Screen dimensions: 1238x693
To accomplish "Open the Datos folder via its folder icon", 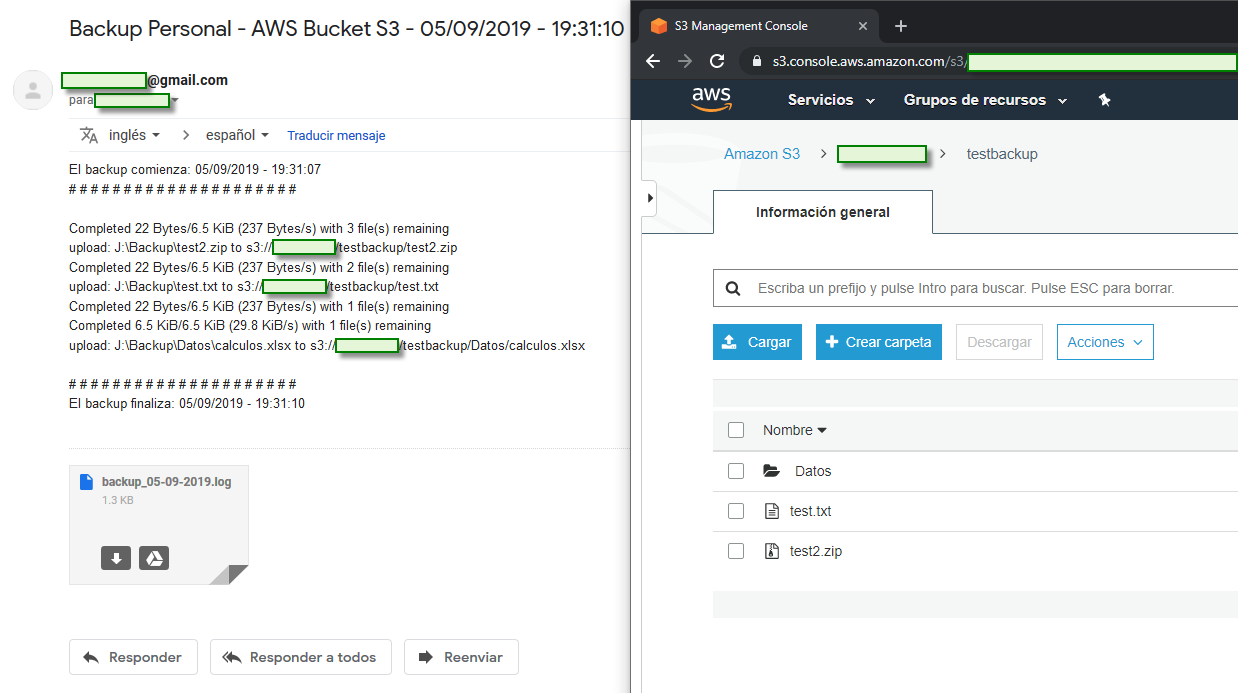I will point(772,470).
